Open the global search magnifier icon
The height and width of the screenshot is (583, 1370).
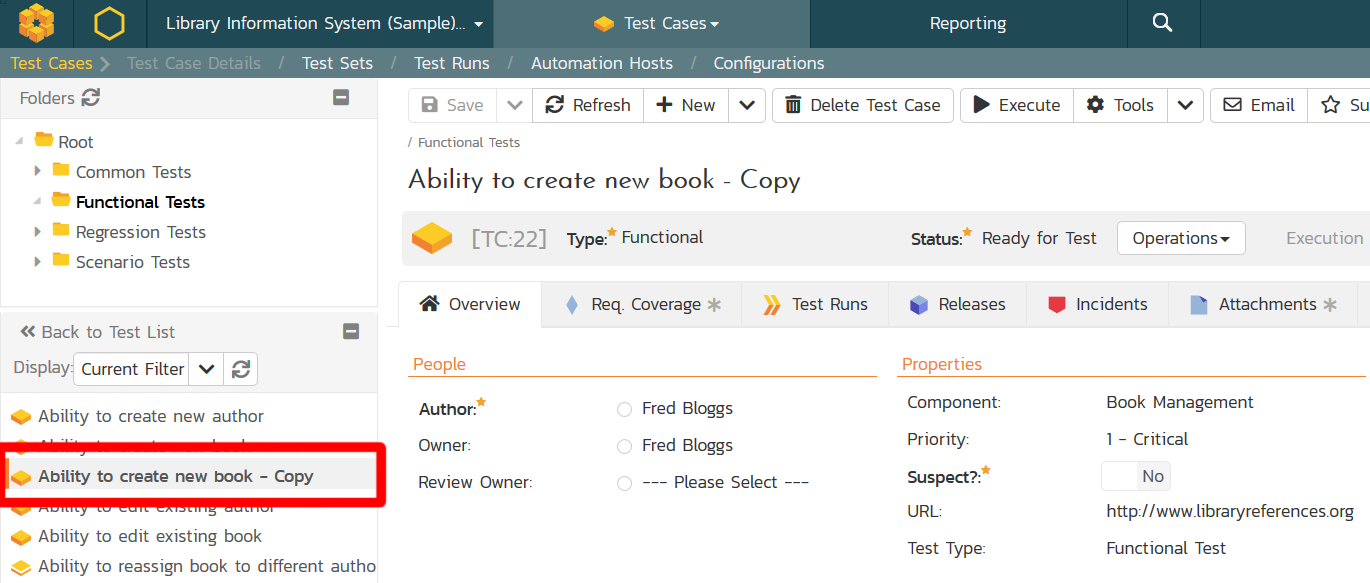coord(1162,23)
